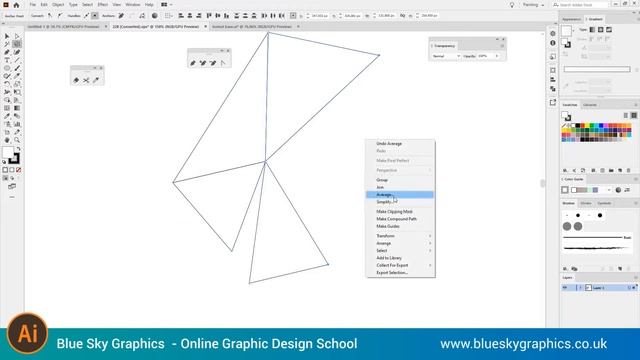Viewport: 640px width, 360px height.
Task: Set color mode to None (red slash)
Action: [x=18, y=170]
